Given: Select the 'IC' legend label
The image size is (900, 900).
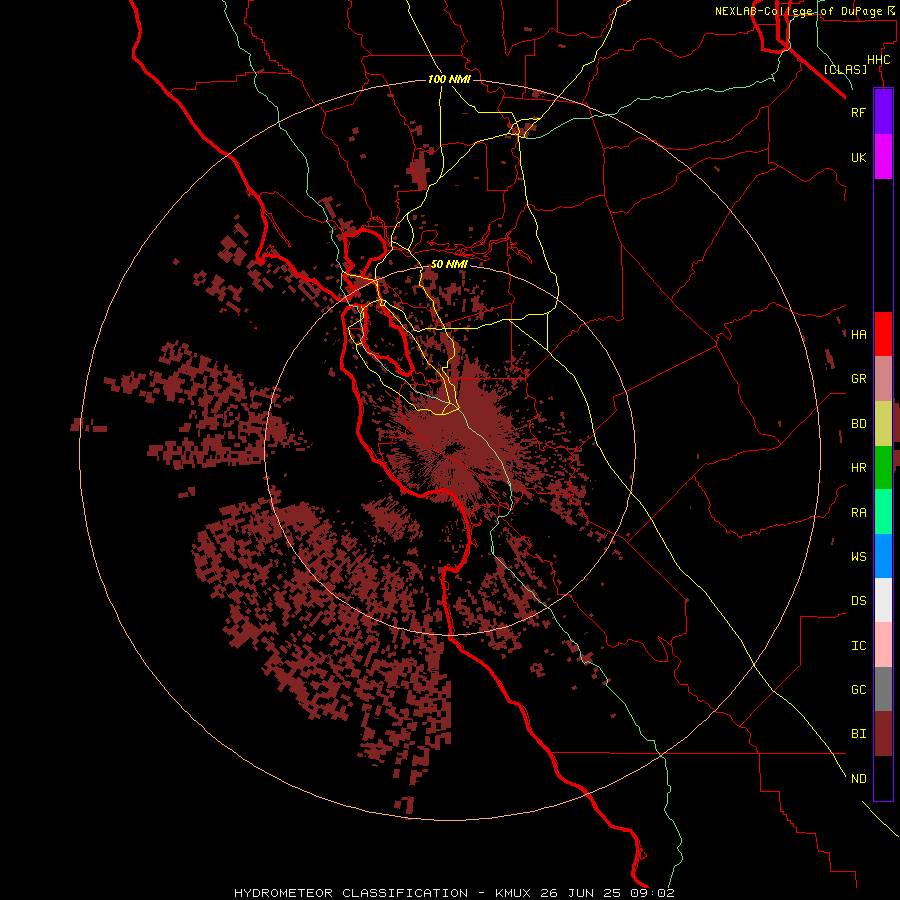Looking at the screenshot, I should pos(858,645).
